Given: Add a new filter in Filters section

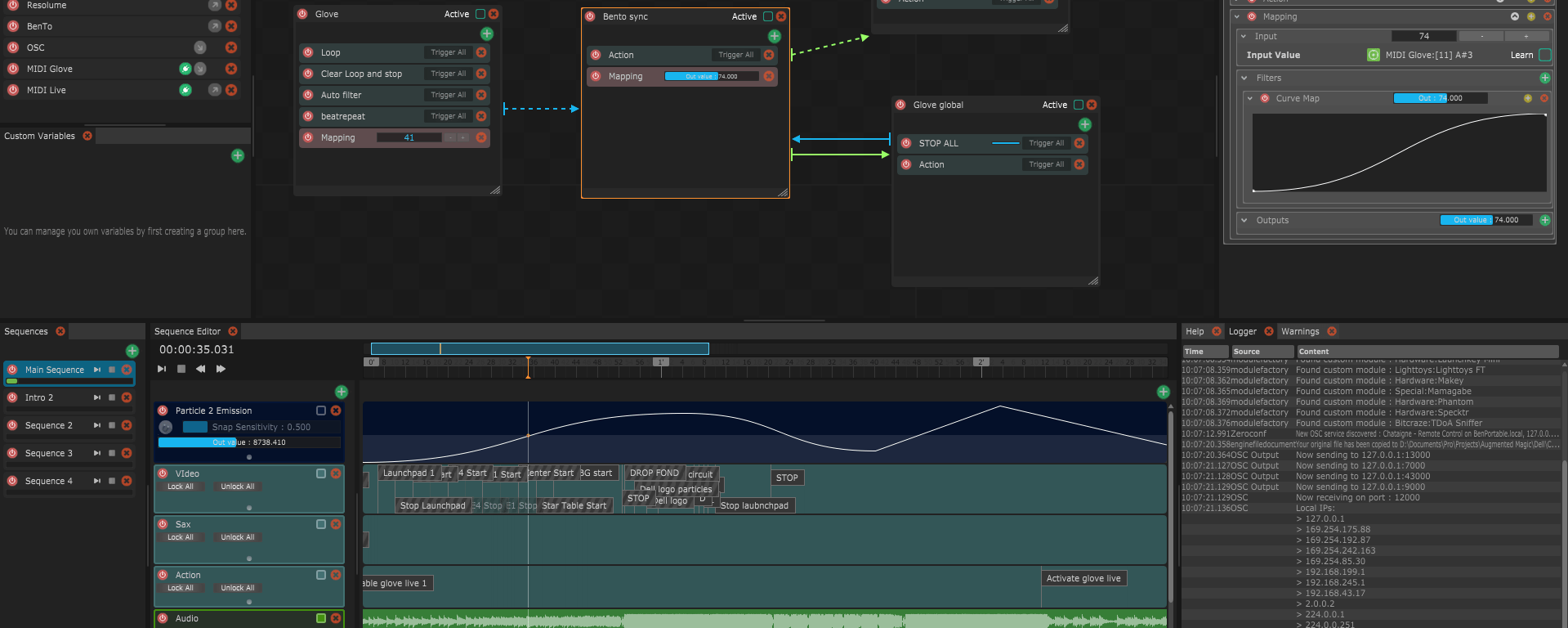Looking at the screenshot, I should (1544, 78).
